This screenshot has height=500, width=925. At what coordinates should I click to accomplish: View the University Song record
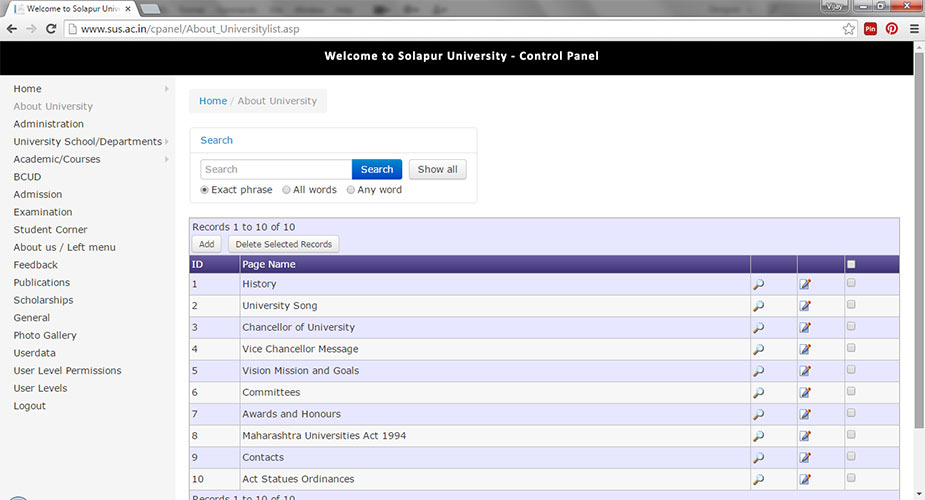pos(759,306)
